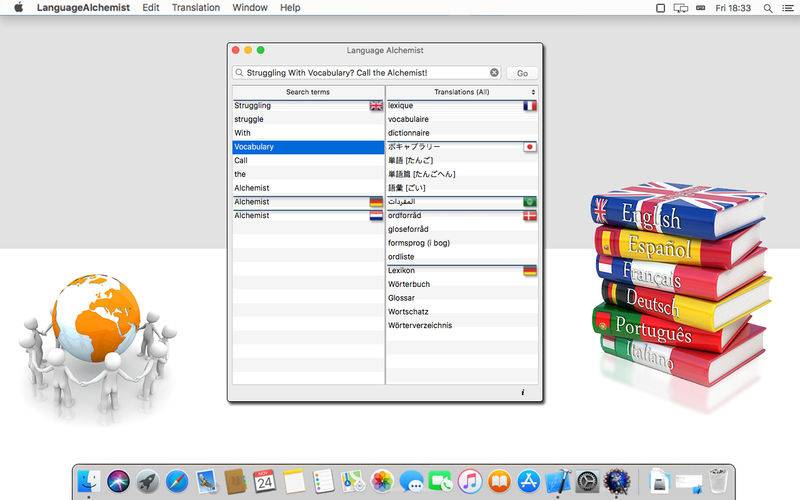Open Notes from the Dock

point(294,482)
